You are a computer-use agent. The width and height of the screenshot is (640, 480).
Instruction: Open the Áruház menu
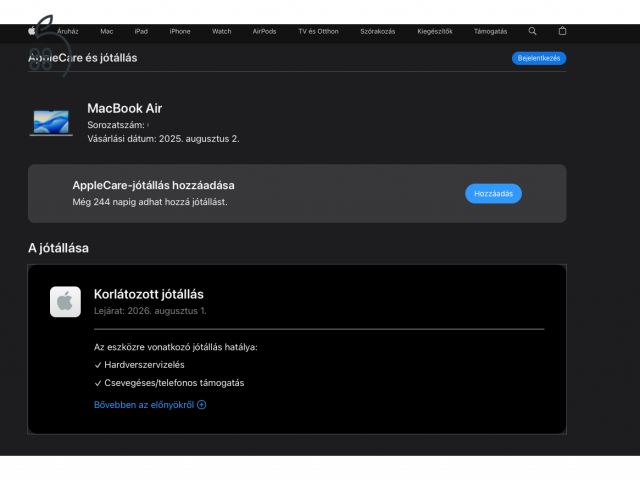(x=69, y=31)
